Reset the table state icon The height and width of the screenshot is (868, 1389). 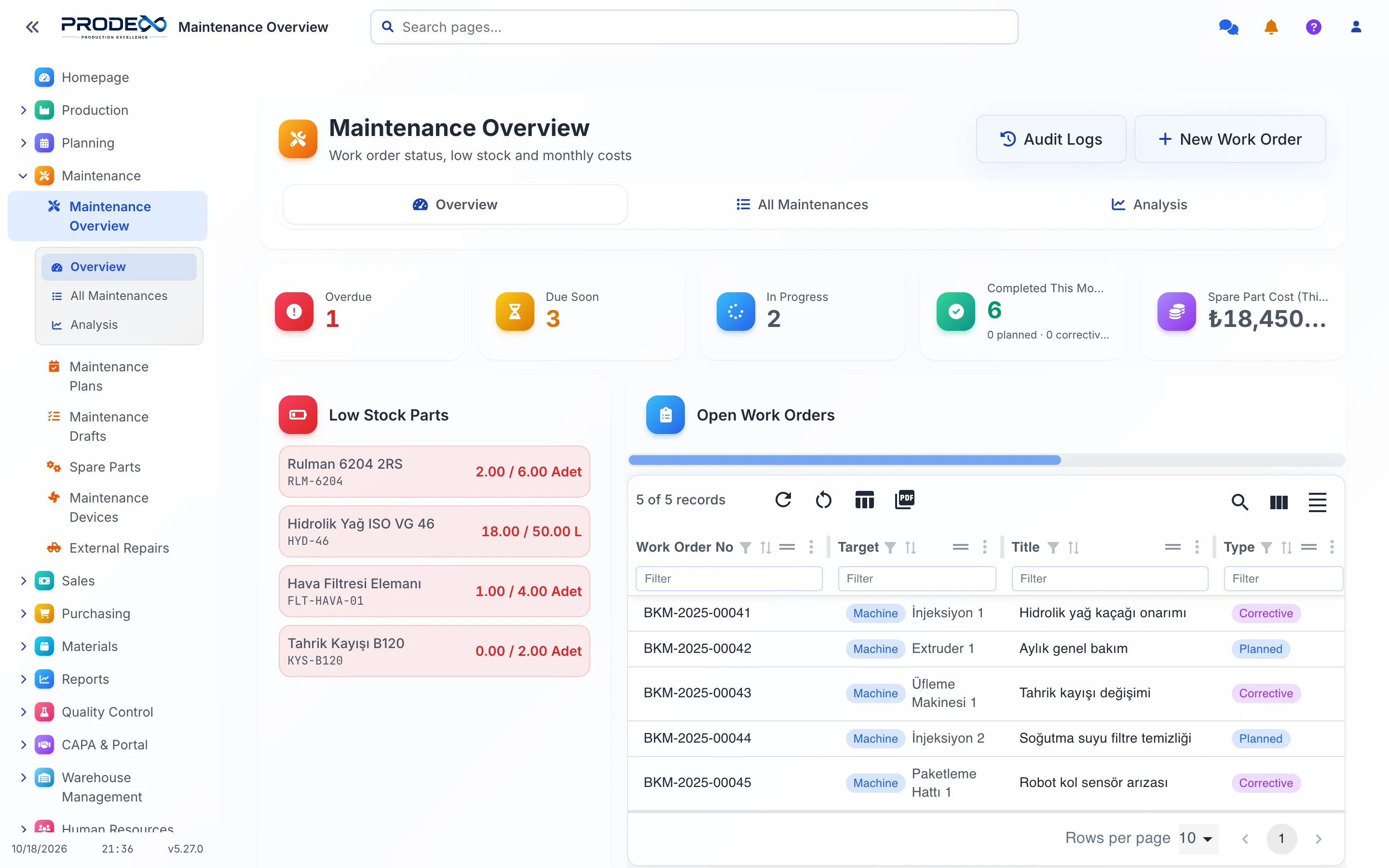click(x=824, y=500)
